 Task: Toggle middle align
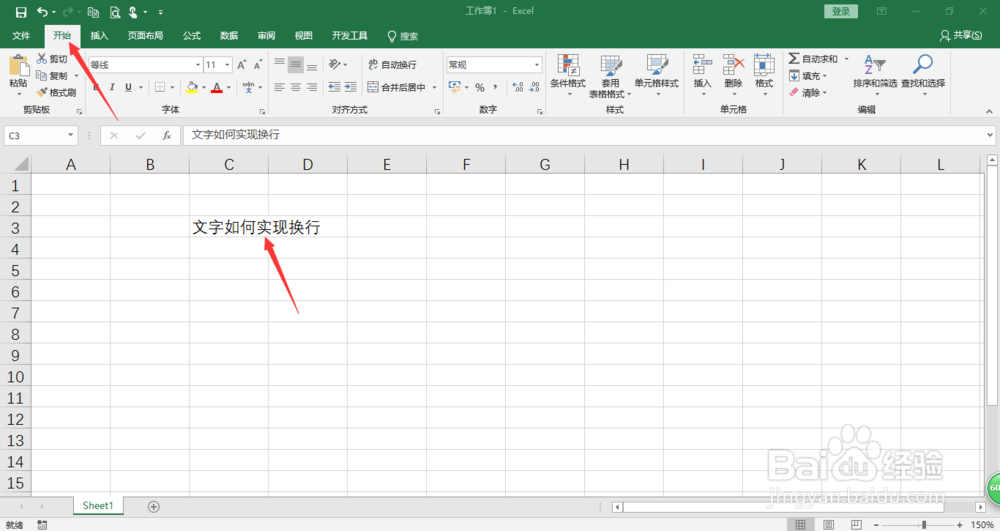[x=295, y=64]
